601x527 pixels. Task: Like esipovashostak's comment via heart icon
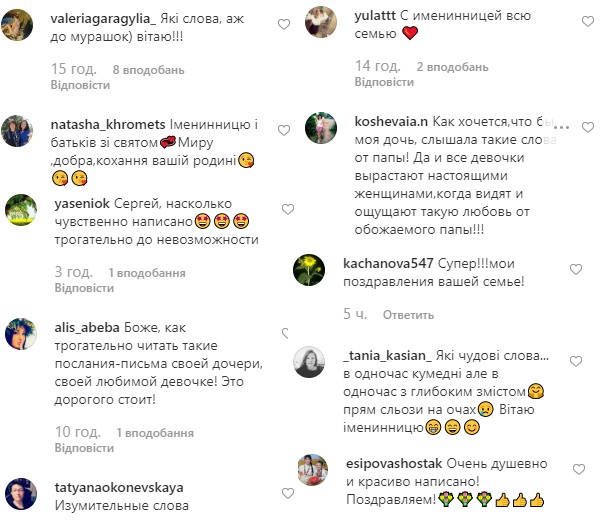579,469
